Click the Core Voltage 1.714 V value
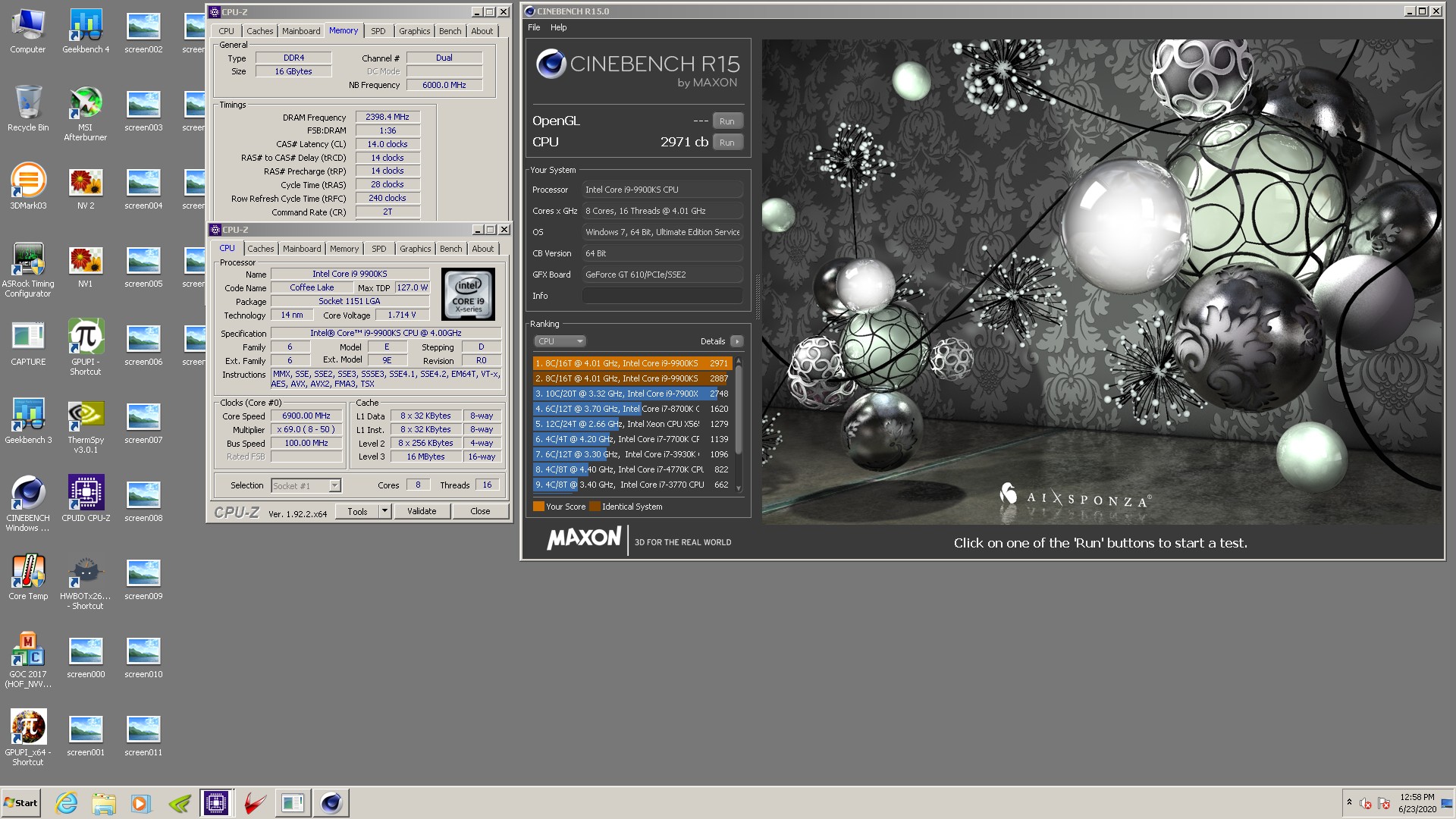This screenshot has width=1456, height=819. tap(402, 315)
